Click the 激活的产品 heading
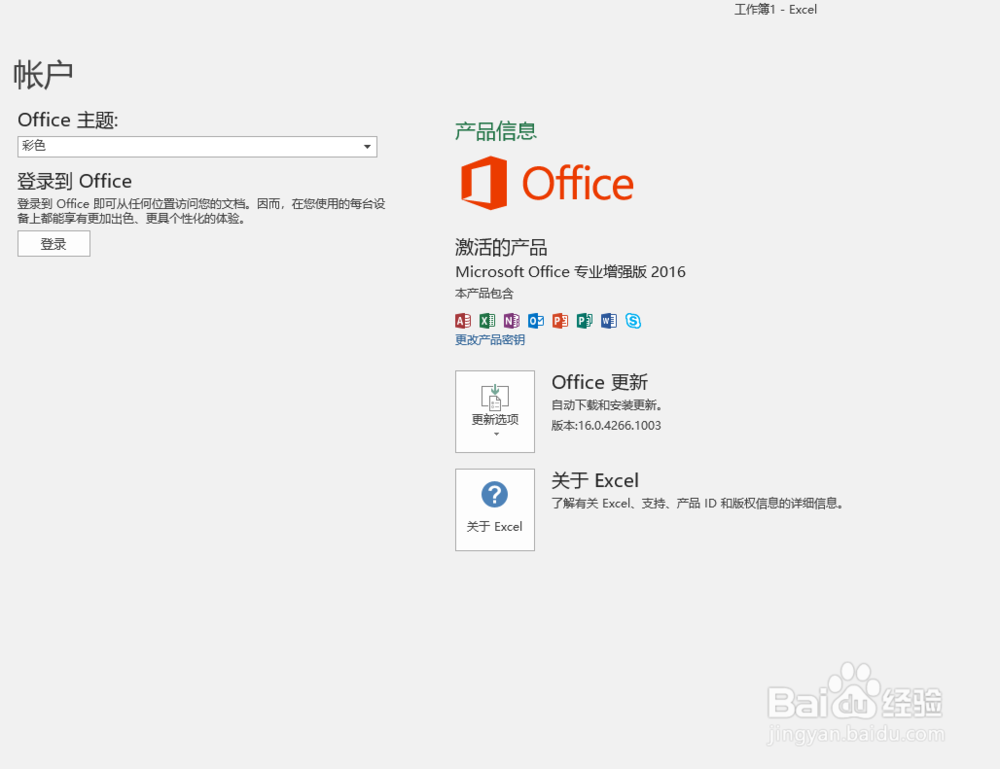1000x769 pixels. pos(501,247)
